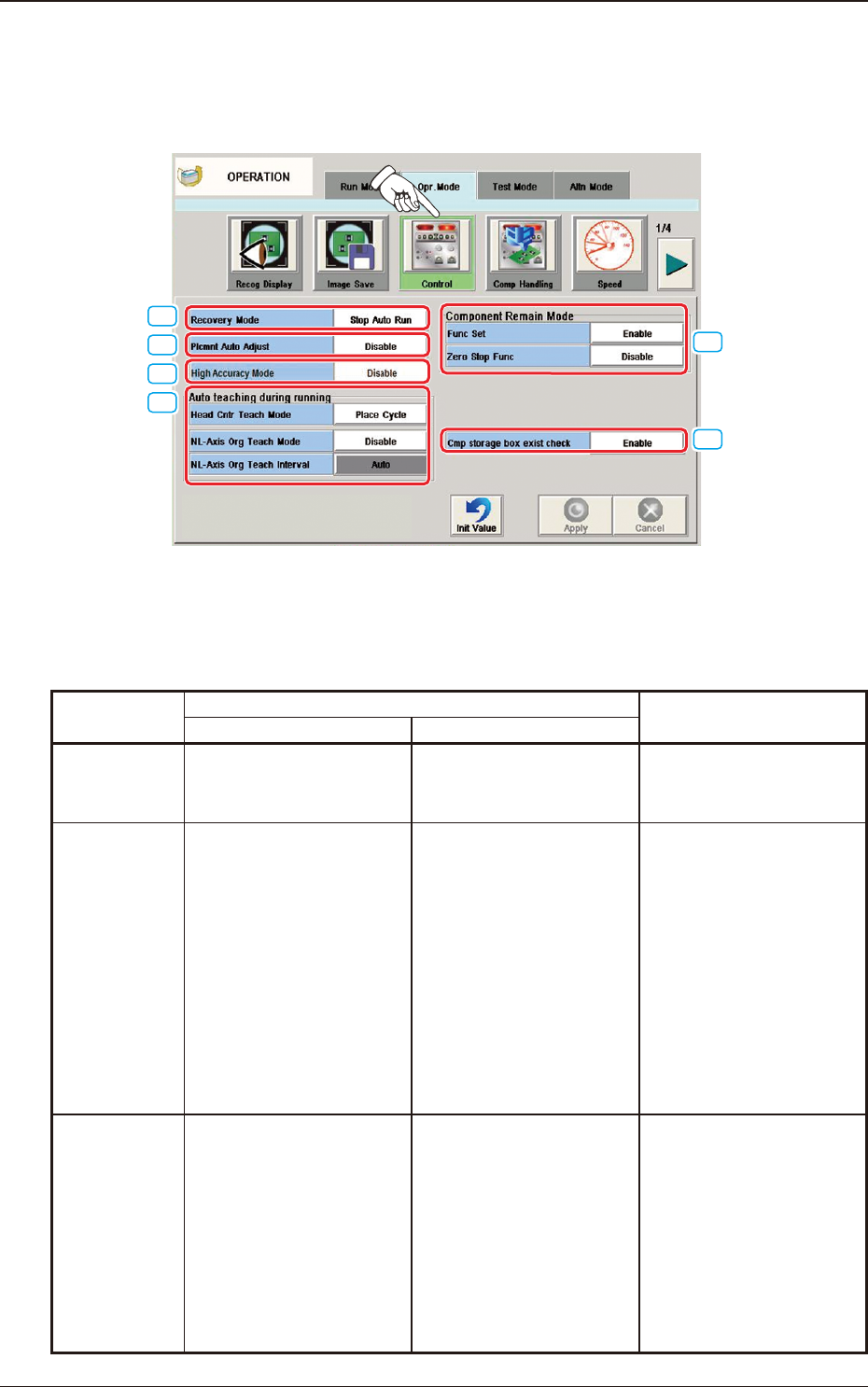This screenshot has width=868, height=1387.
Task: Toggle NL-Axis Org Teach Mode Disable value
Action: [x=380, y=441]
